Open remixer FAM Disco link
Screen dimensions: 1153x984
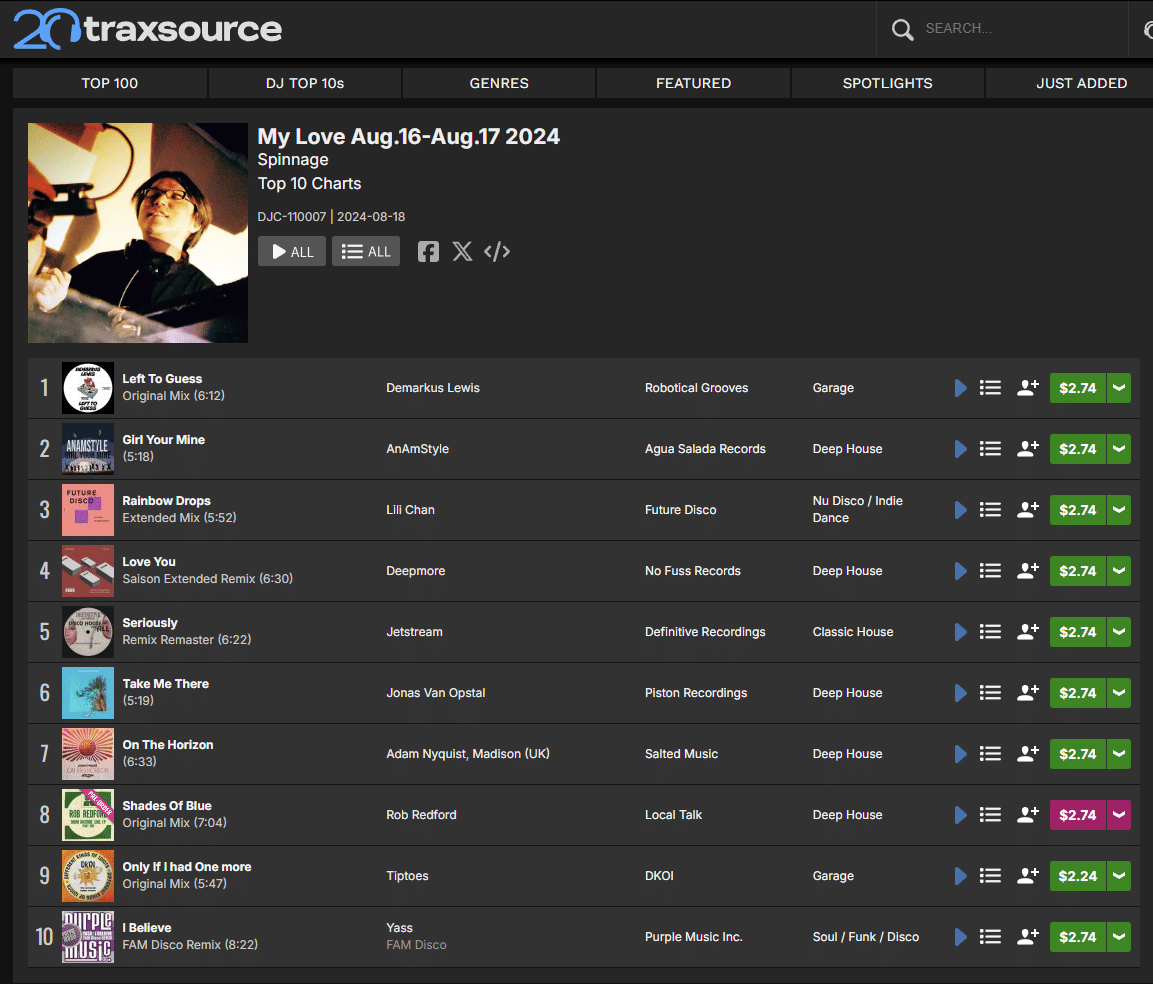pos(416,945)
